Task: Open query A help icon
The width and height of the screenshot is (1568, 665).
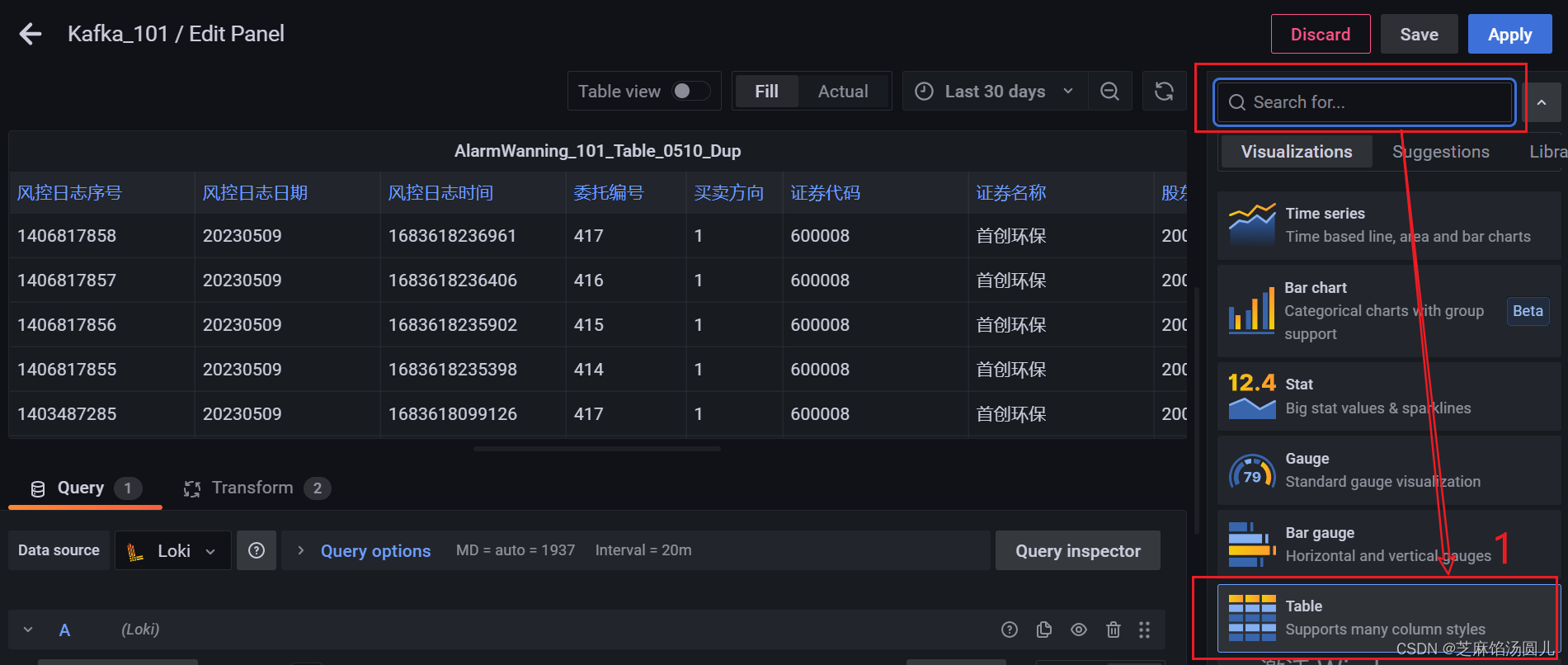Action: (x=1010, y=630)
